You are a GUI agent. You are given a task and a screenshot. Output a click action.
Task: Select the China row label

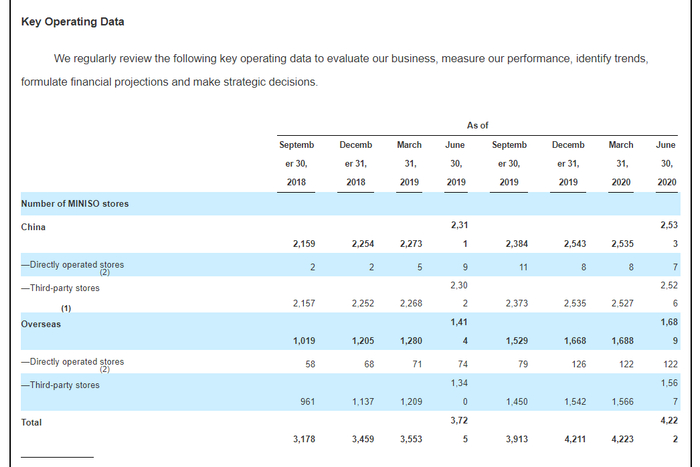(x=33, y=227)
